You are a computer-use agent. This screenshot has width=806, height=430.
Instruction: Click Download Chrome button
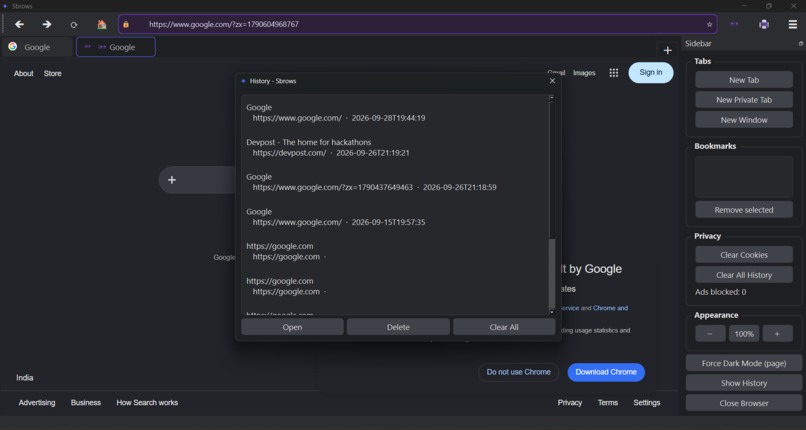tap(606, 372)
